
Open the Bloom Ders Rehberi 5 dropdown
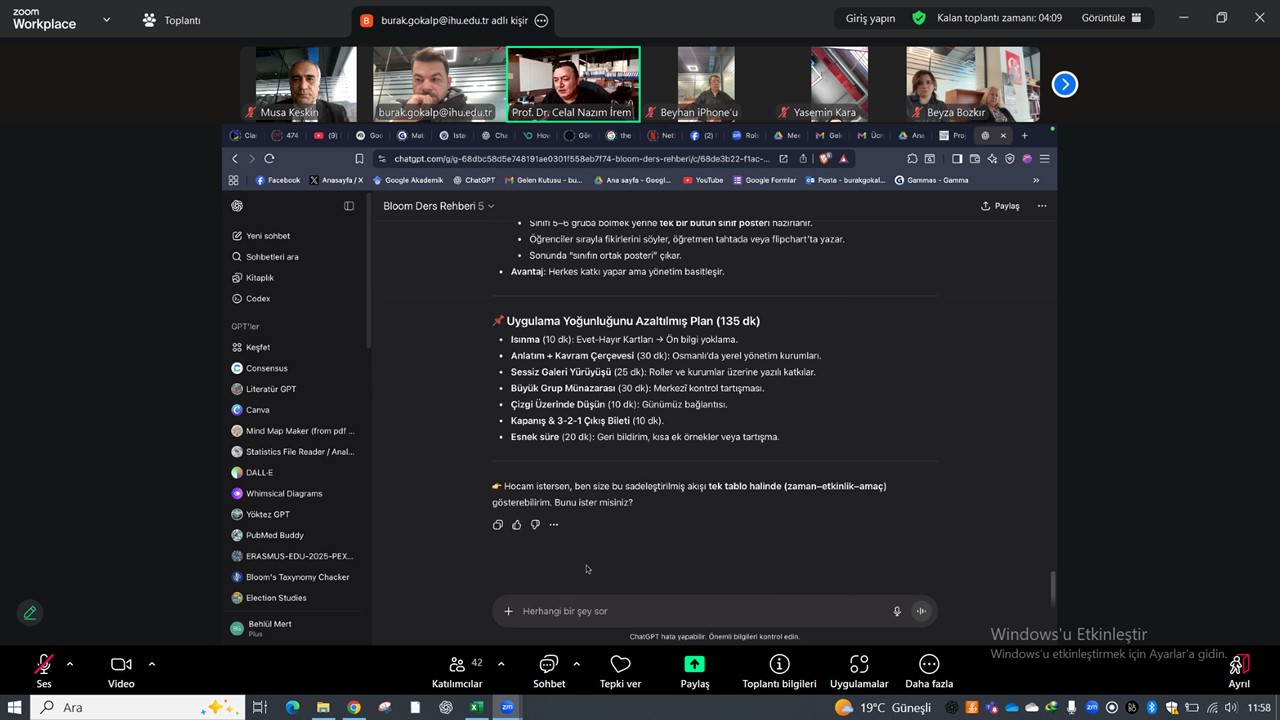(x=439, y=206)
